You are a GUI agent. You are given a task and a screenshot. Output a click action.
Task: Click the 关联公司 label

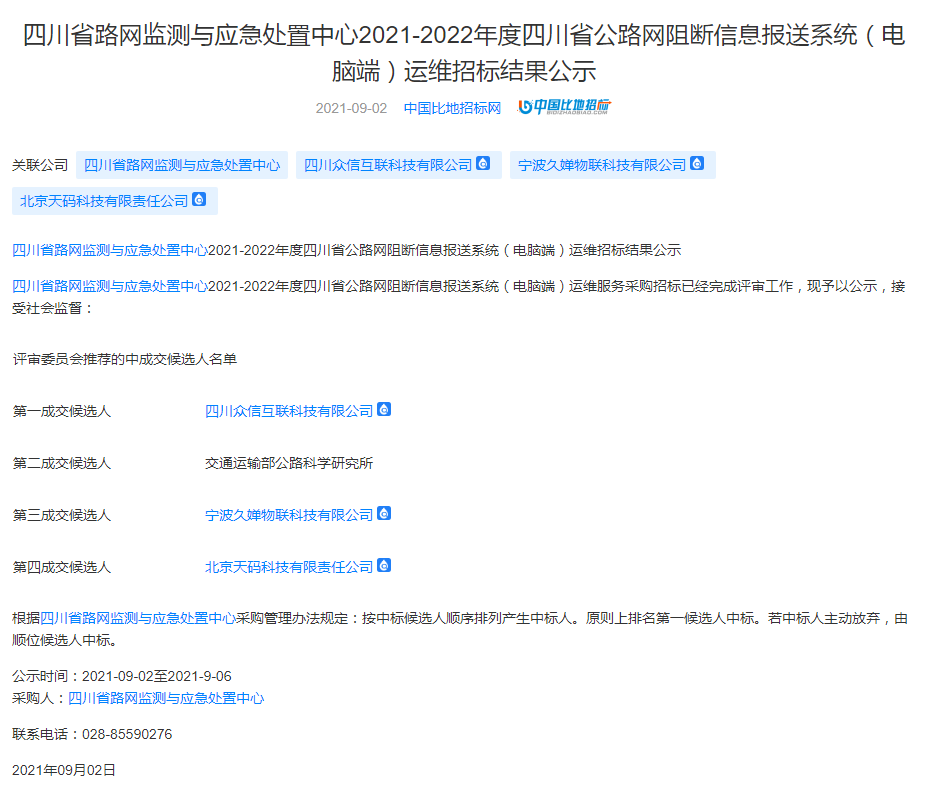point(40,165)
